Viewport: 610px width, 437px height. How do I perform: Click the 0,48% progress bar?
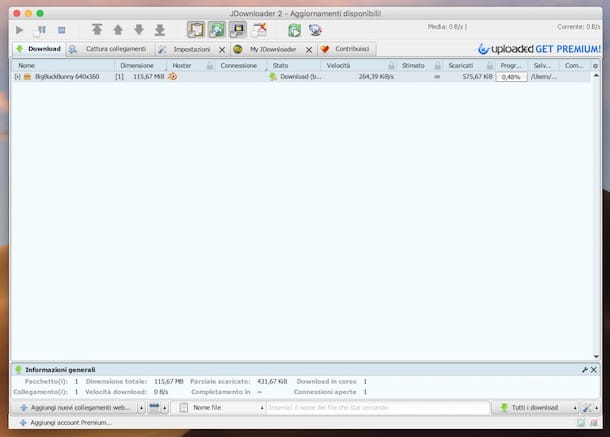point(511,77)
